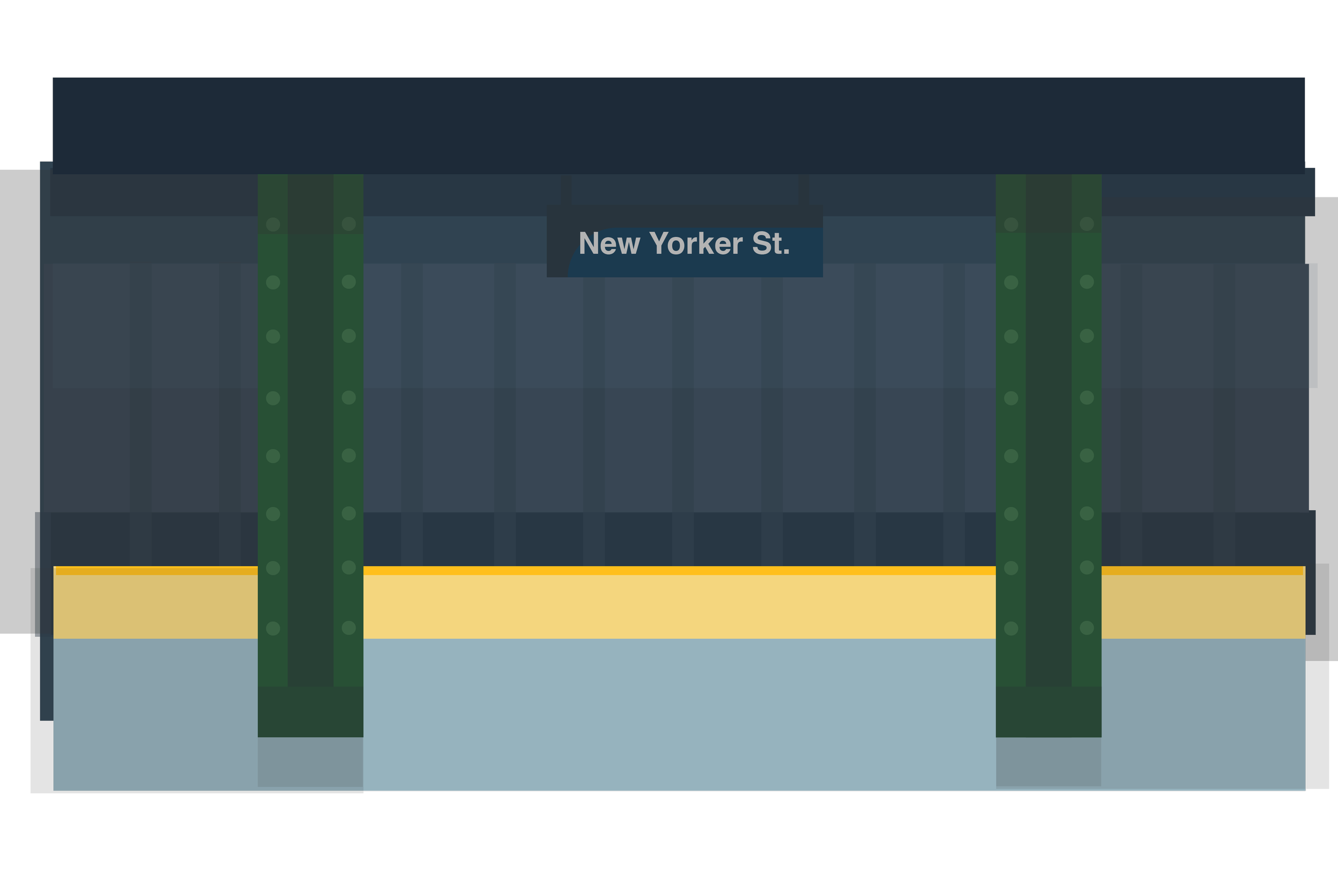
Task: Click the New Yorker St. sign text
Action: 683,243
